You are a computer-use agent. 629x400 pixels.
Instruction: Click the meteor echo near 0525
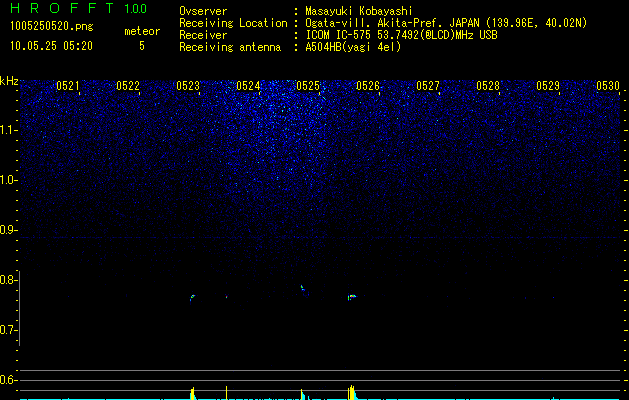coord(303,288)
